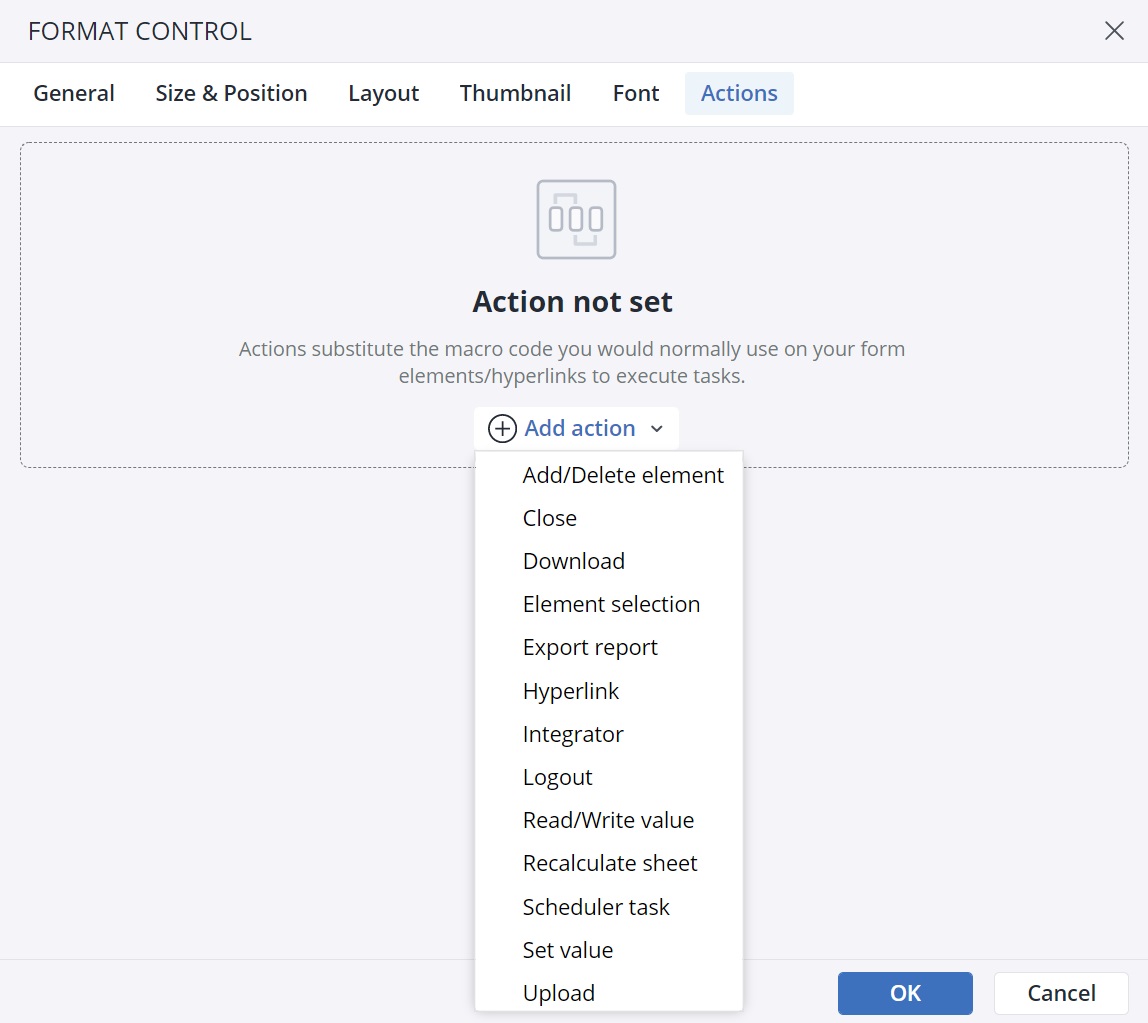Confirm with the OK button

point(905,993)
